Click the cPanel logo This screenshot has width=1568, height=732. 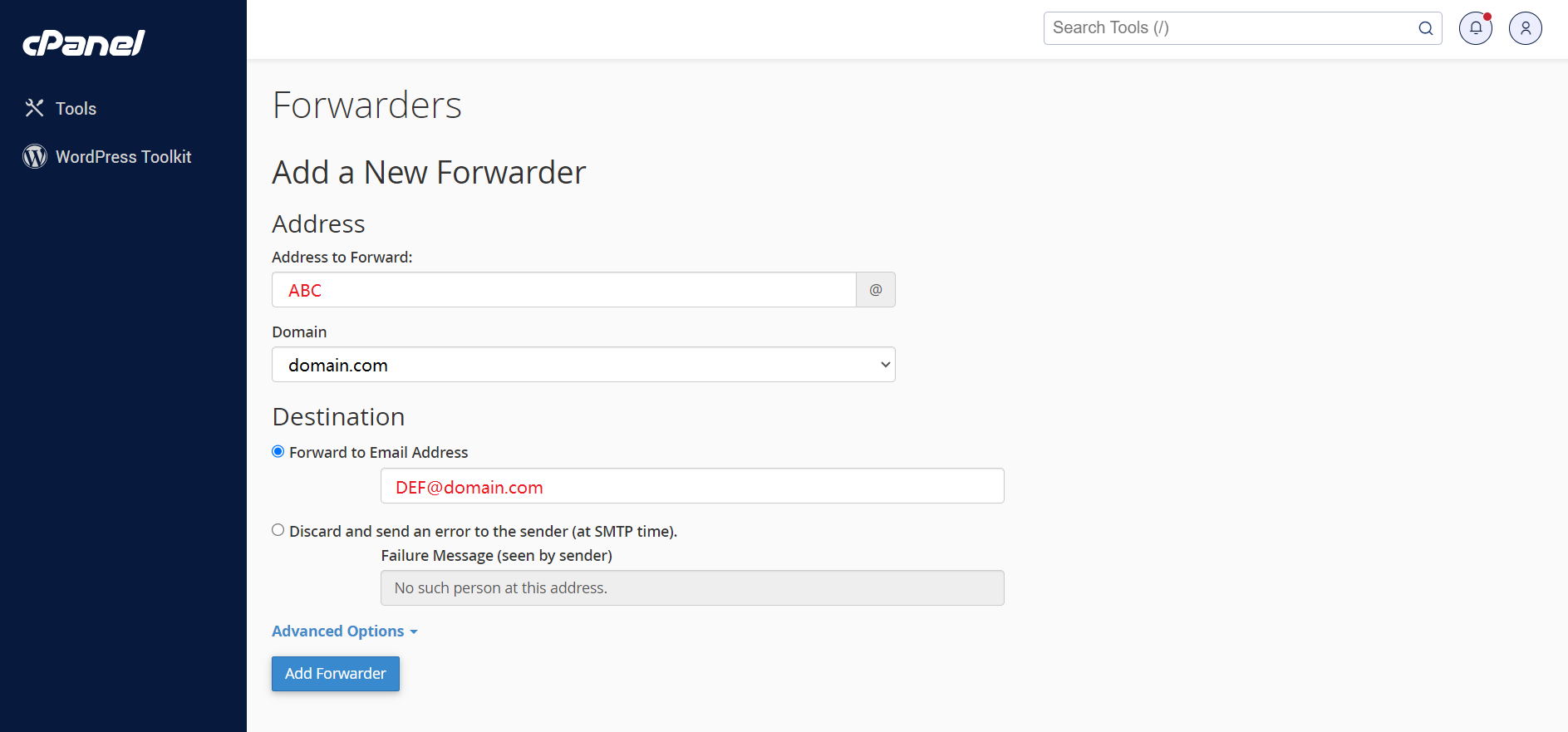coord(83,43)
